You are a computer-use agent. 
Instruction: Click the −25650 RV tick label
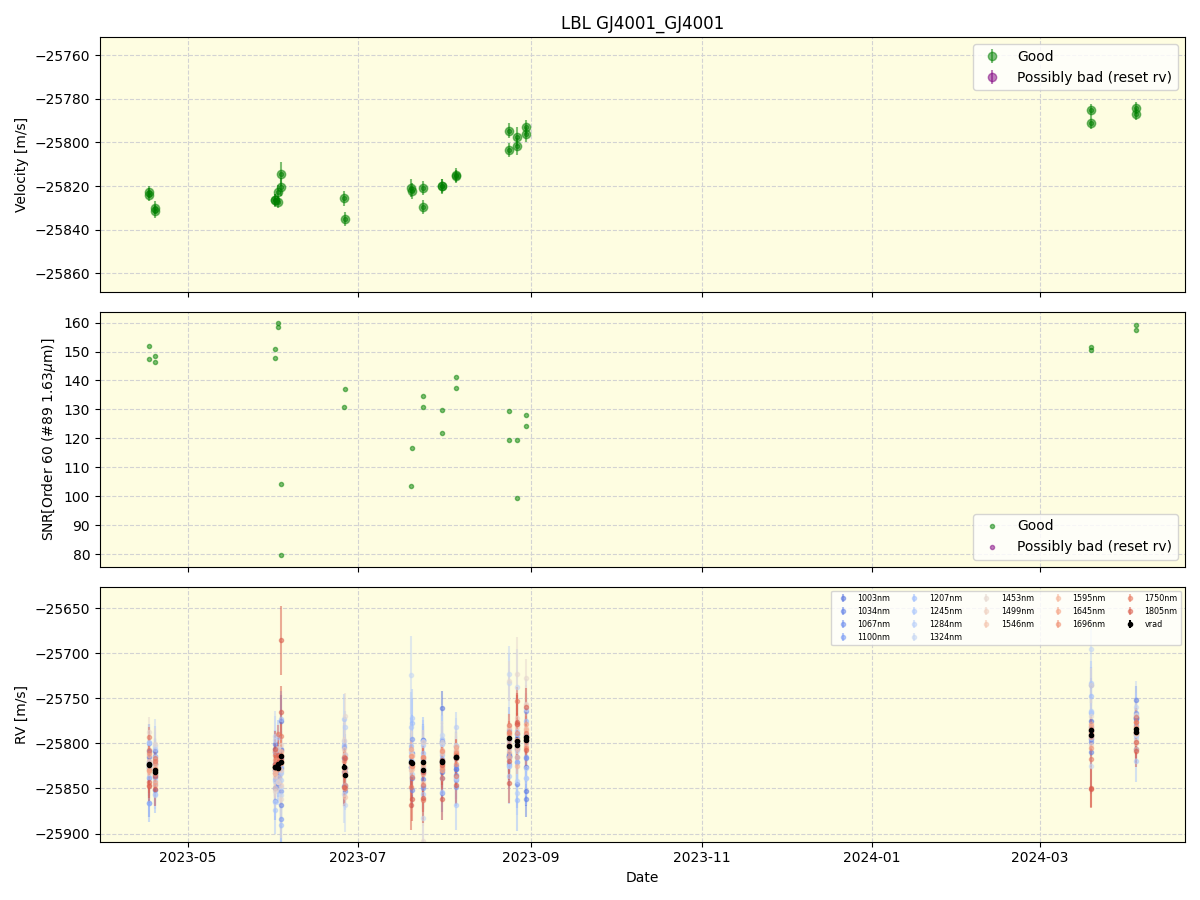coord(62,609)
